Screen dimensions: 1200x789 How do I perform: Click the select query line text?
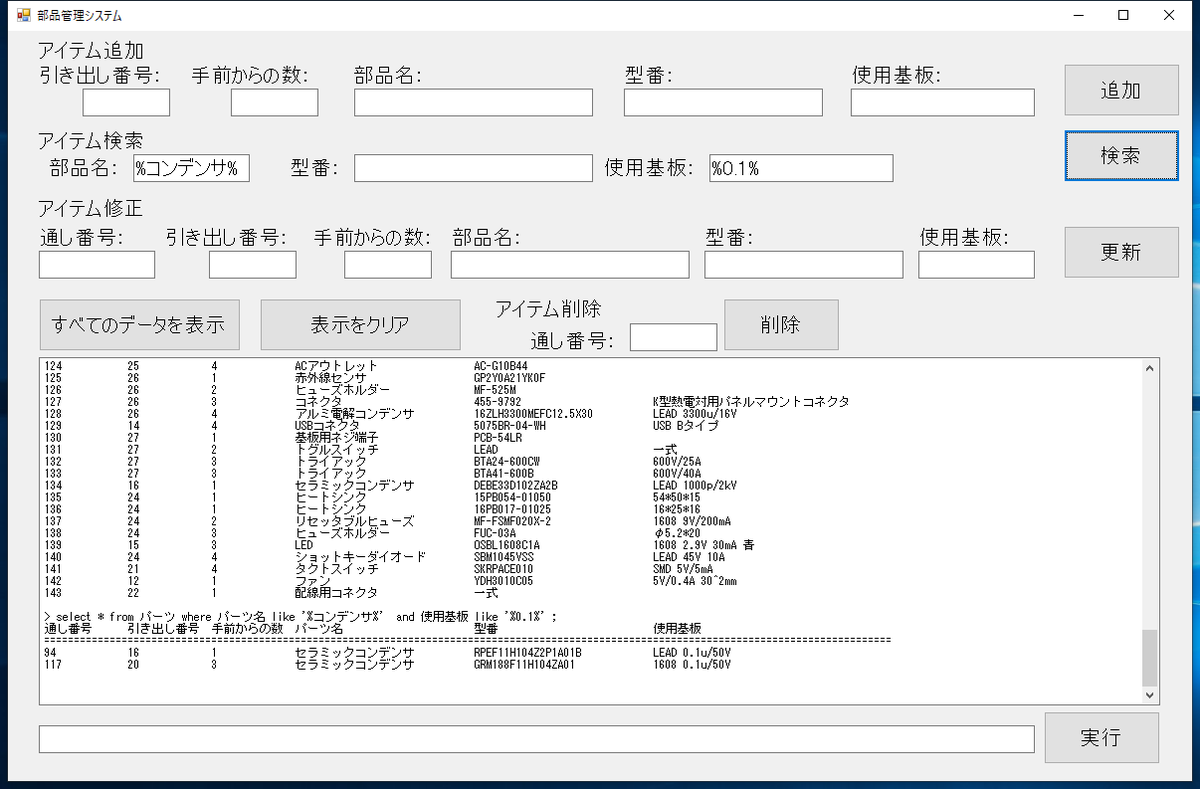coord(300,617)
